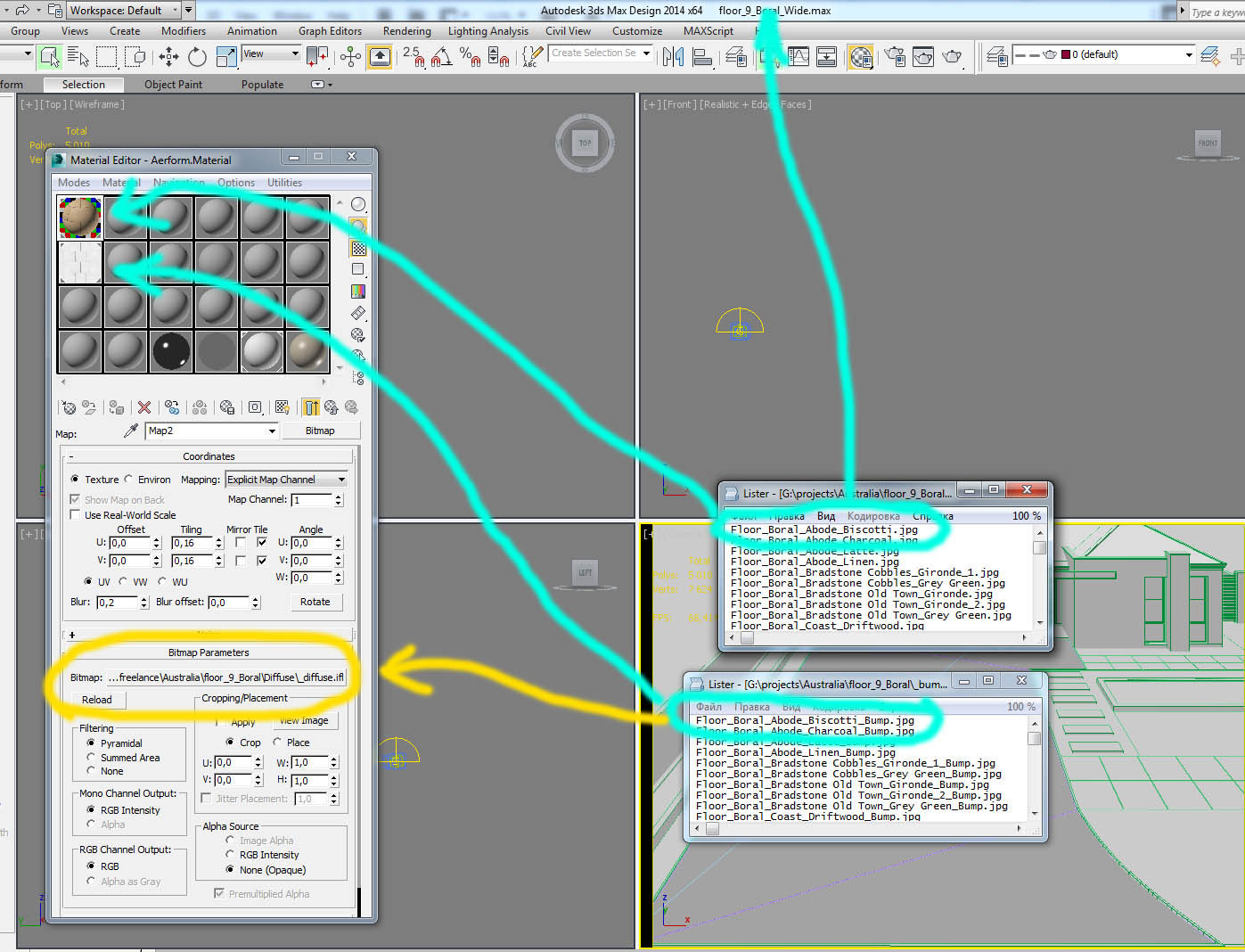Enable Use Real-World Scale checkbox

(x=76, y=515)
